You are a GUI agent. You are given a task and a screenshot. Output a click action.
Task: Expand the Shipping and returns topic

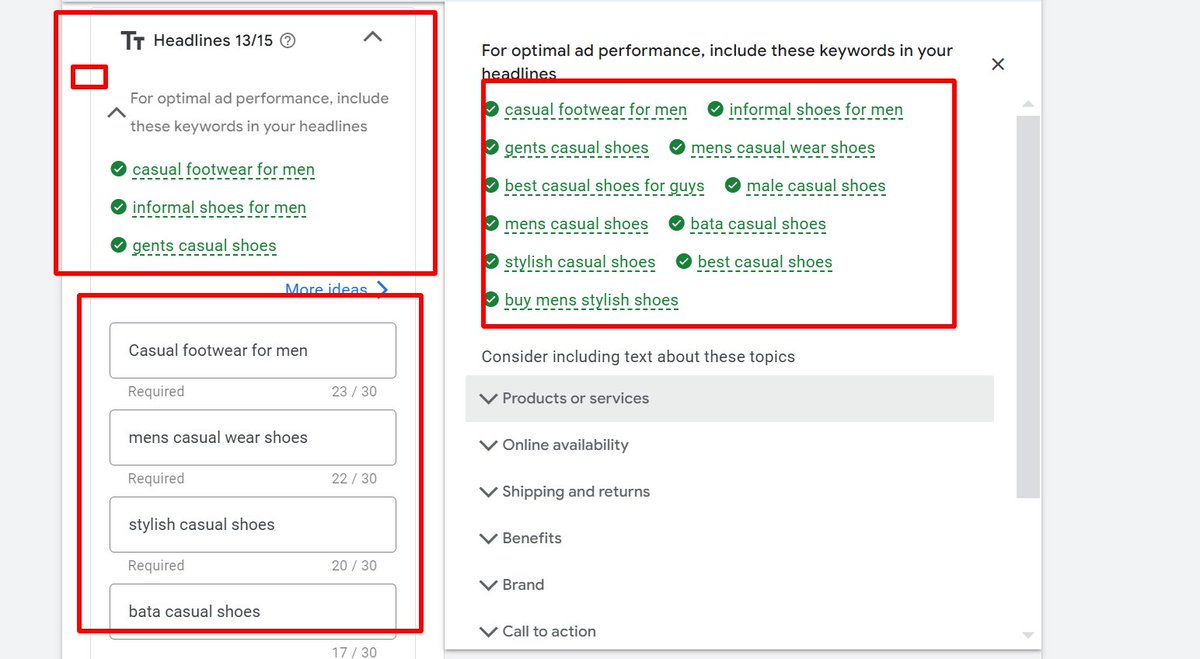click(729, 491)
